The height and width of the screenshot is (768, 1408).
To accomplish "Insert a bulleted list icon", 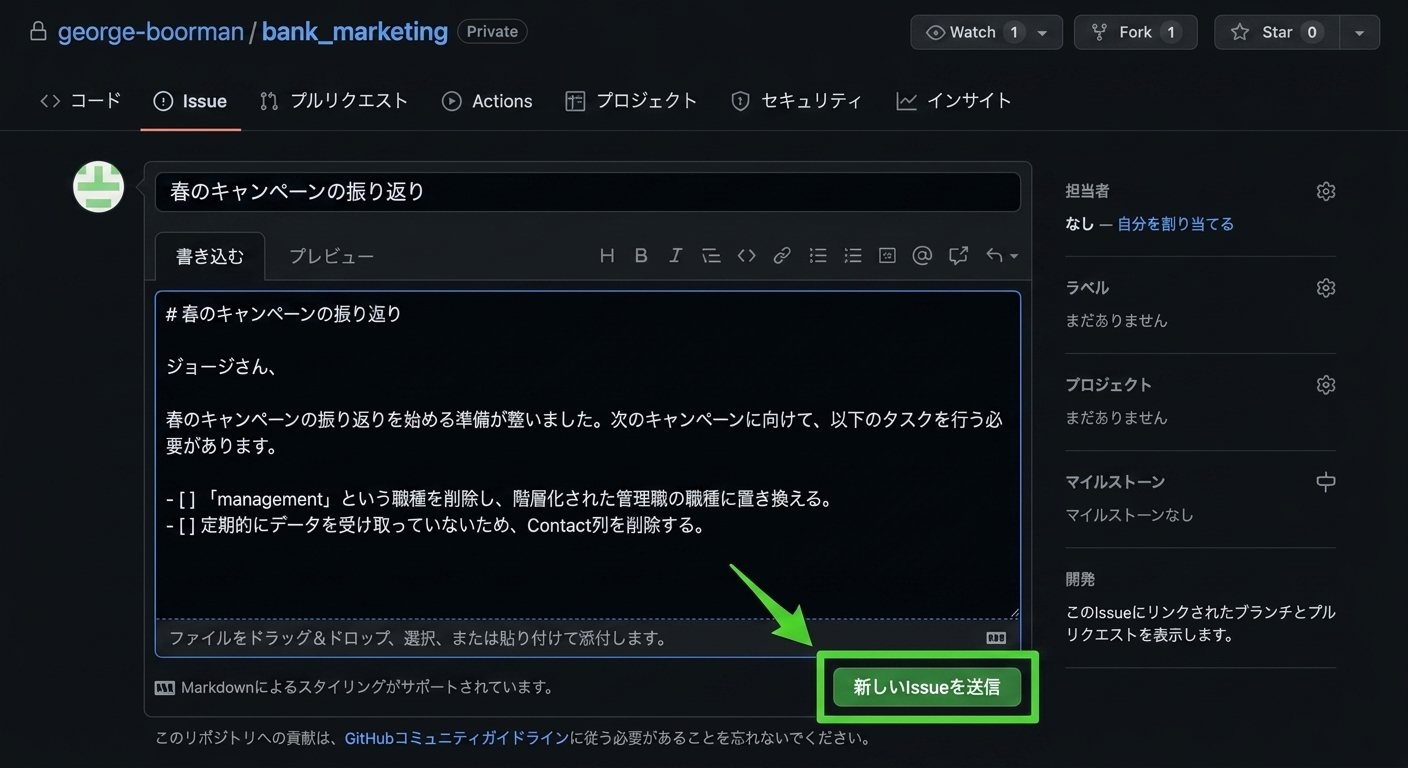I will tap(818, 256).
